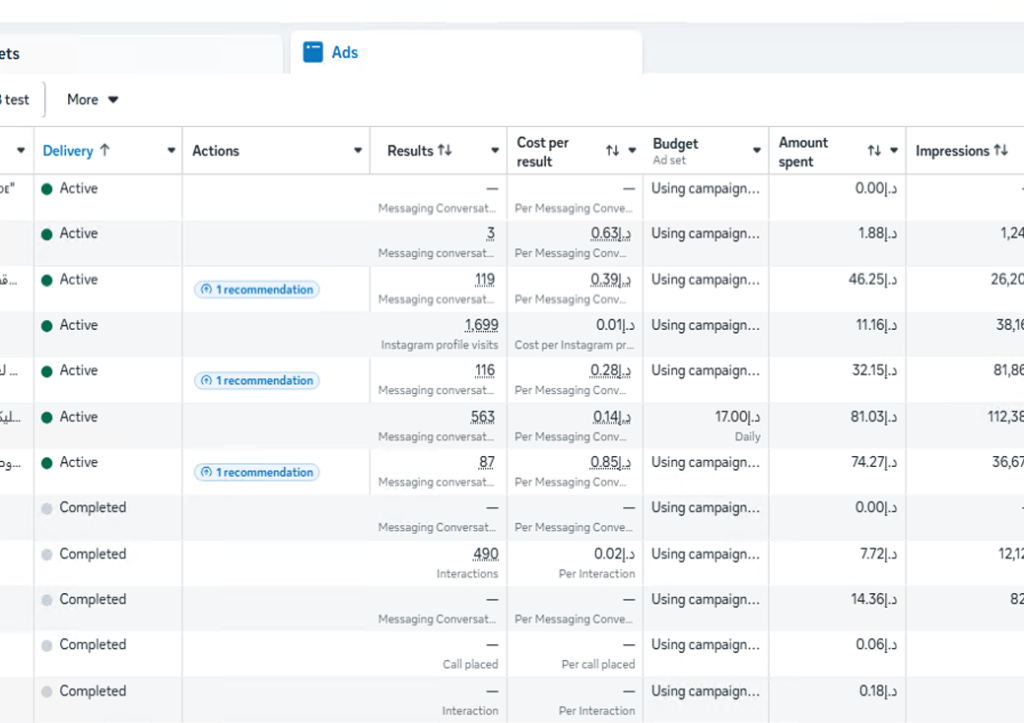
Task: Open the Budget column dropdown arrow
Action: [757, 151]
